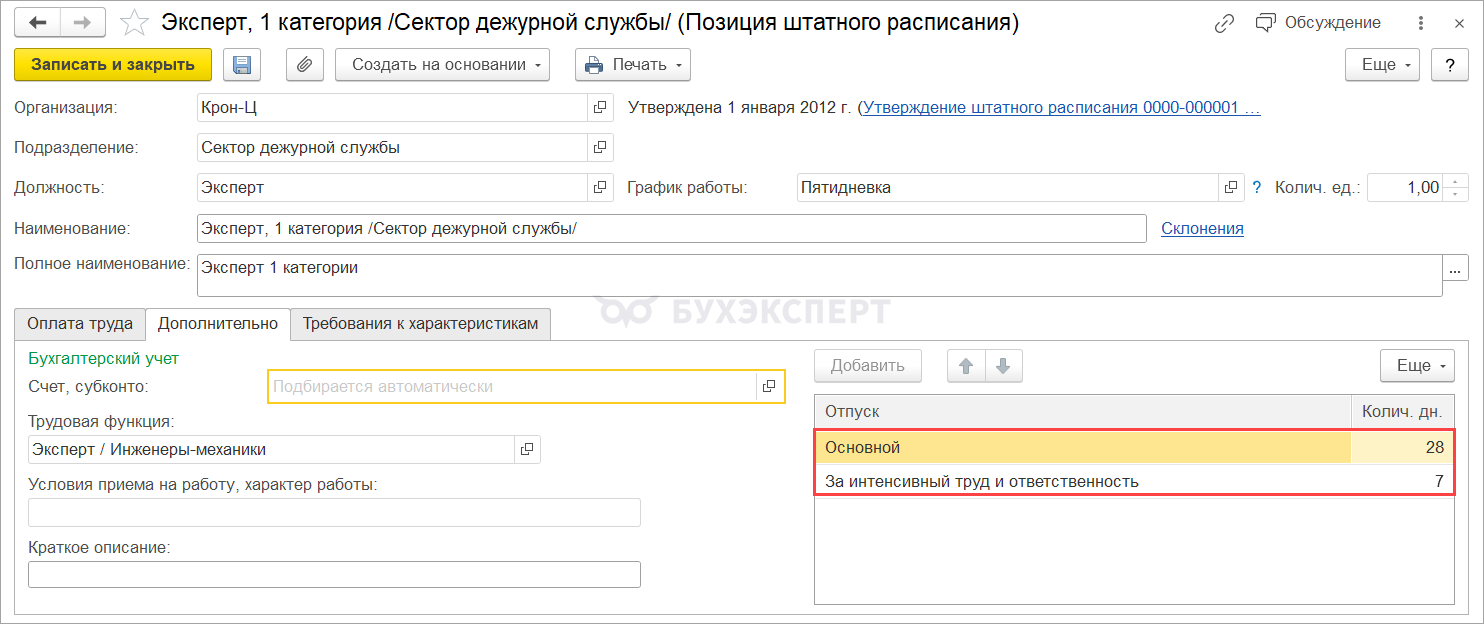Open the Требования к характеристикам tab
The image size is (1484, 624).
coord(420,324)
